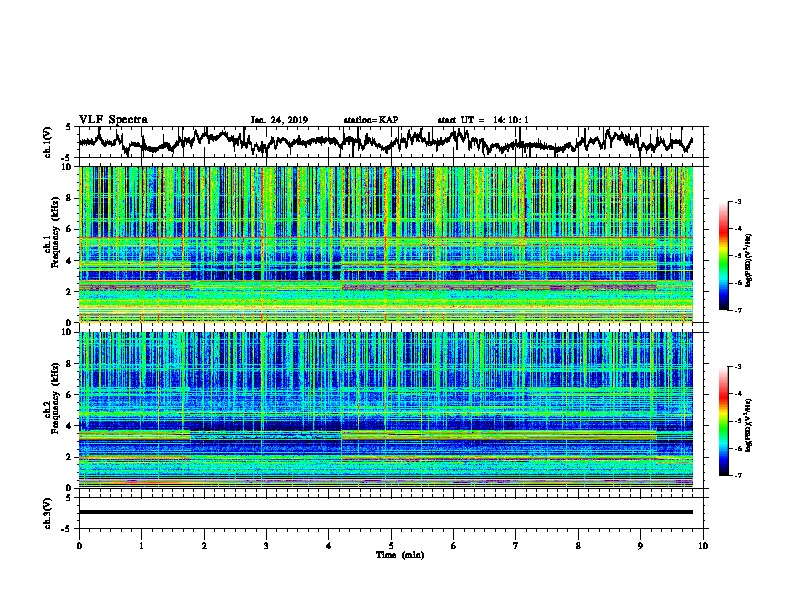Click inside the ch.1 spectrogram panel

[x=385, y=244]
